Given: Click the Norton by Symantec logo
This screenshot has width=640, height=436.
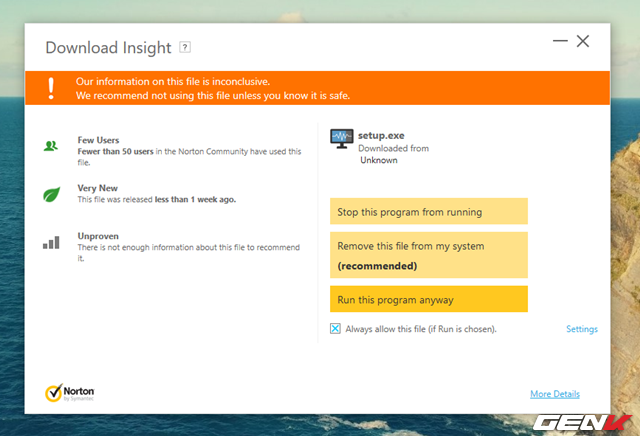Looking at the screenshot, I should click(x=70, y=393).
